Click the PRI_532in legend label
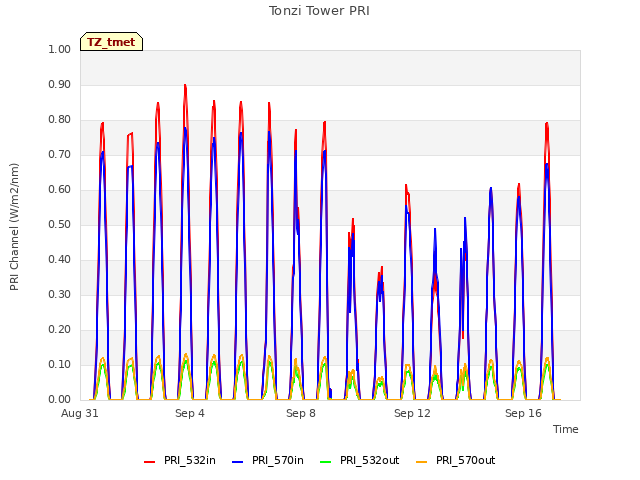The height and width of the screenshot is (480, 640). [190, 460]
